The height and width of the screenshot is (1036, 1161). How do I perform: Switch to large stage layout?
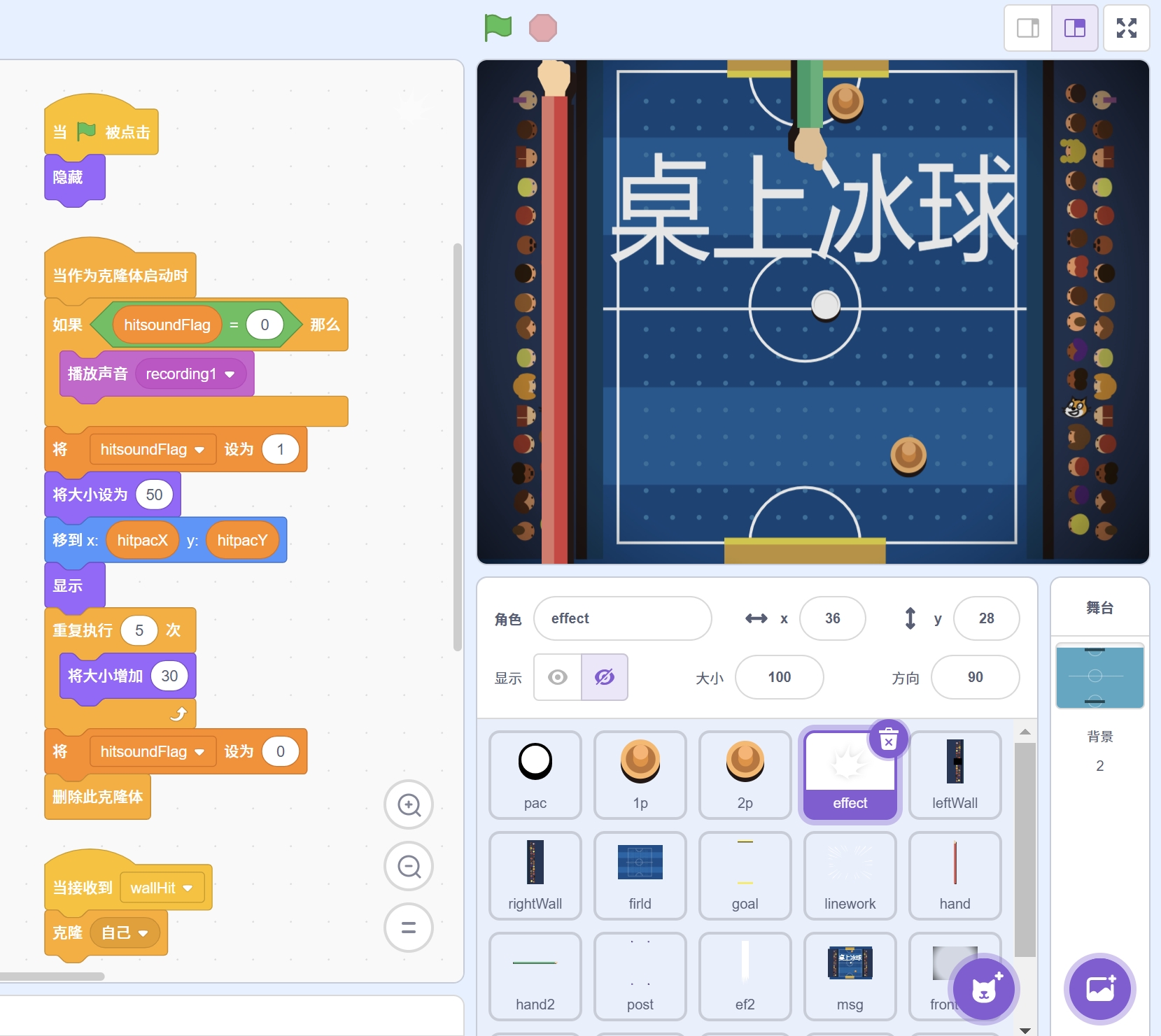click(1074, 28)
